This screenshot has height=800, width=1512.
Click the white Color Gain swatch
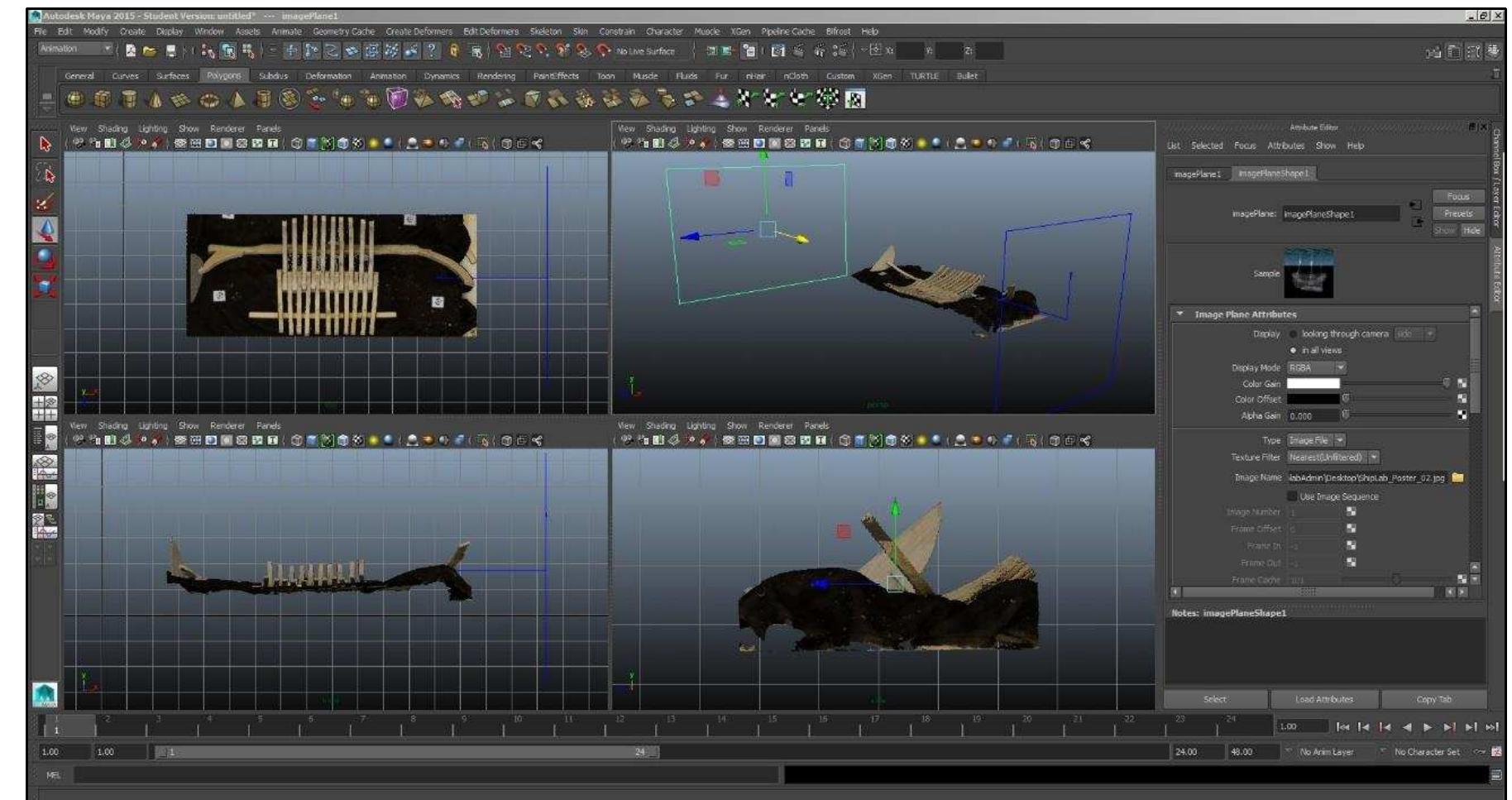1313,384
